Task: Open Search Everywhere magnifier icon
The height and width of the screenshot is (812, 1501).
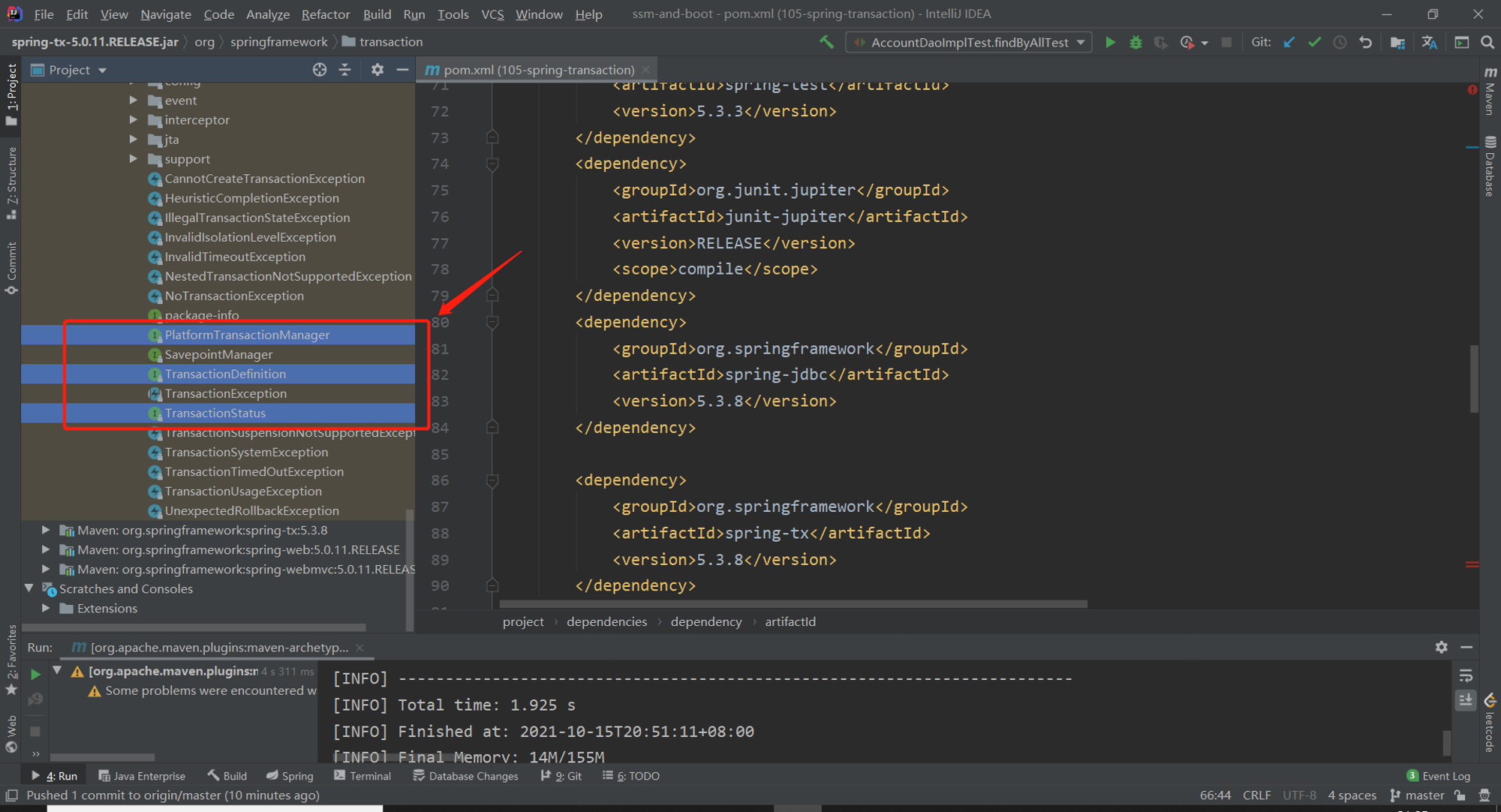Action: tap(1487, 42)
